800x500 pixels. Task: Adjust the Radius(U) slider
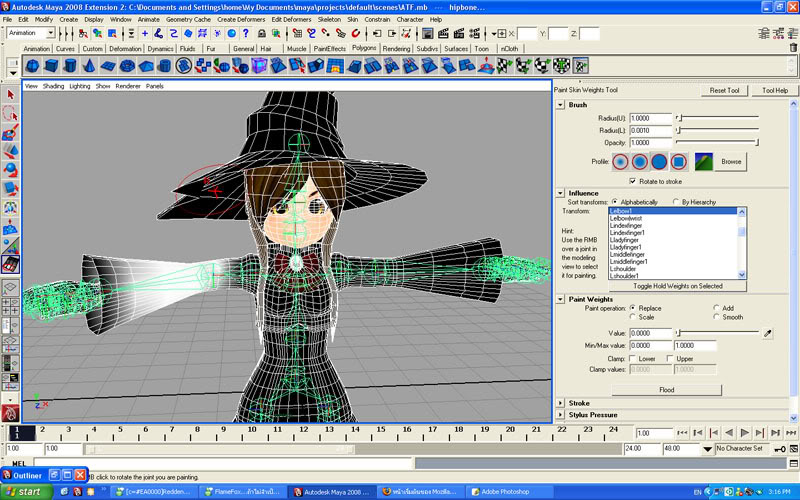point(717,118)
